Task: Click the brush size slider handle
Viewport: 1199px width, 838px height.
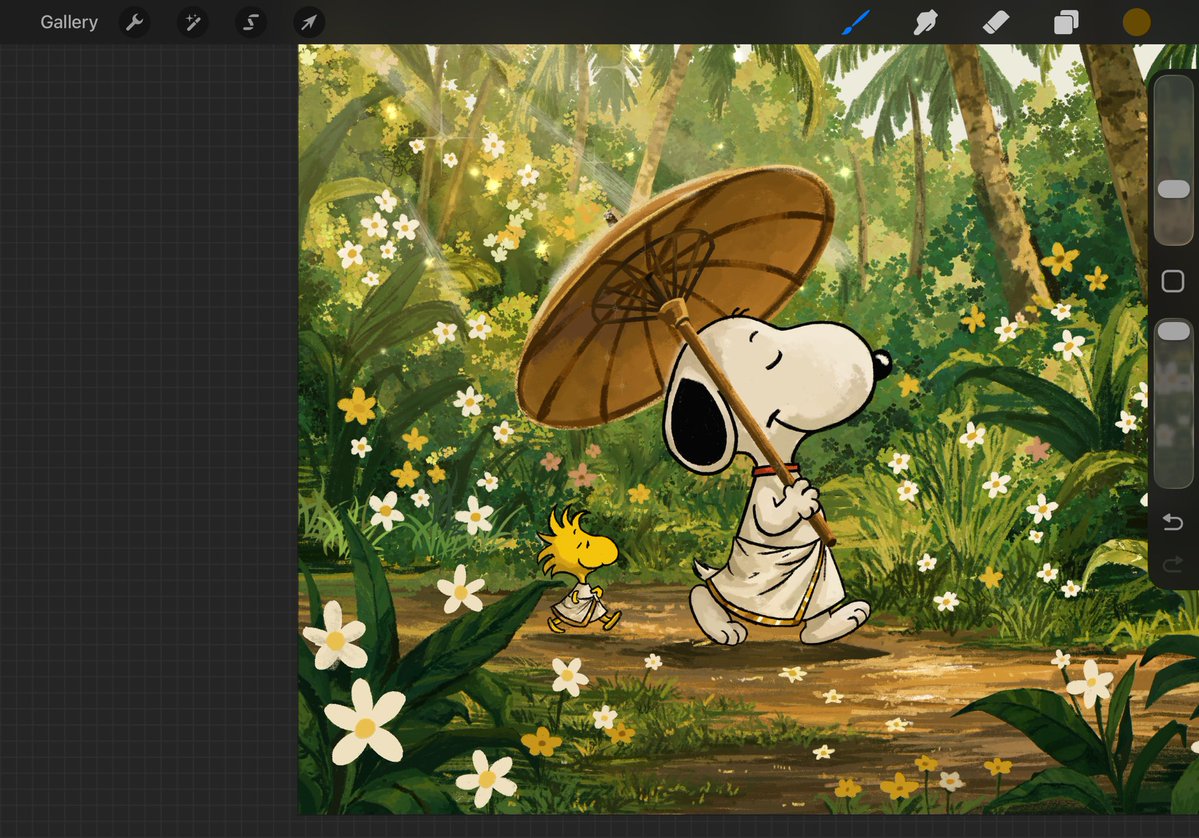Action: [x=1174, y=189]
